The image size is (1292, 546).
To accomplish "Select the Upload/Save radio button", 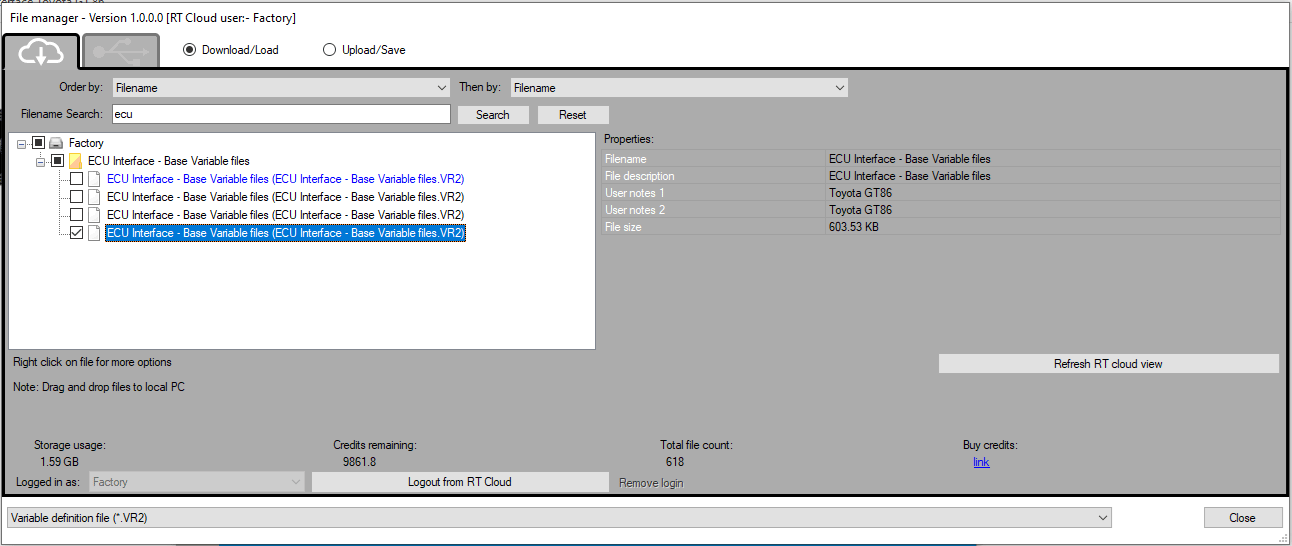I will (329, 50).
